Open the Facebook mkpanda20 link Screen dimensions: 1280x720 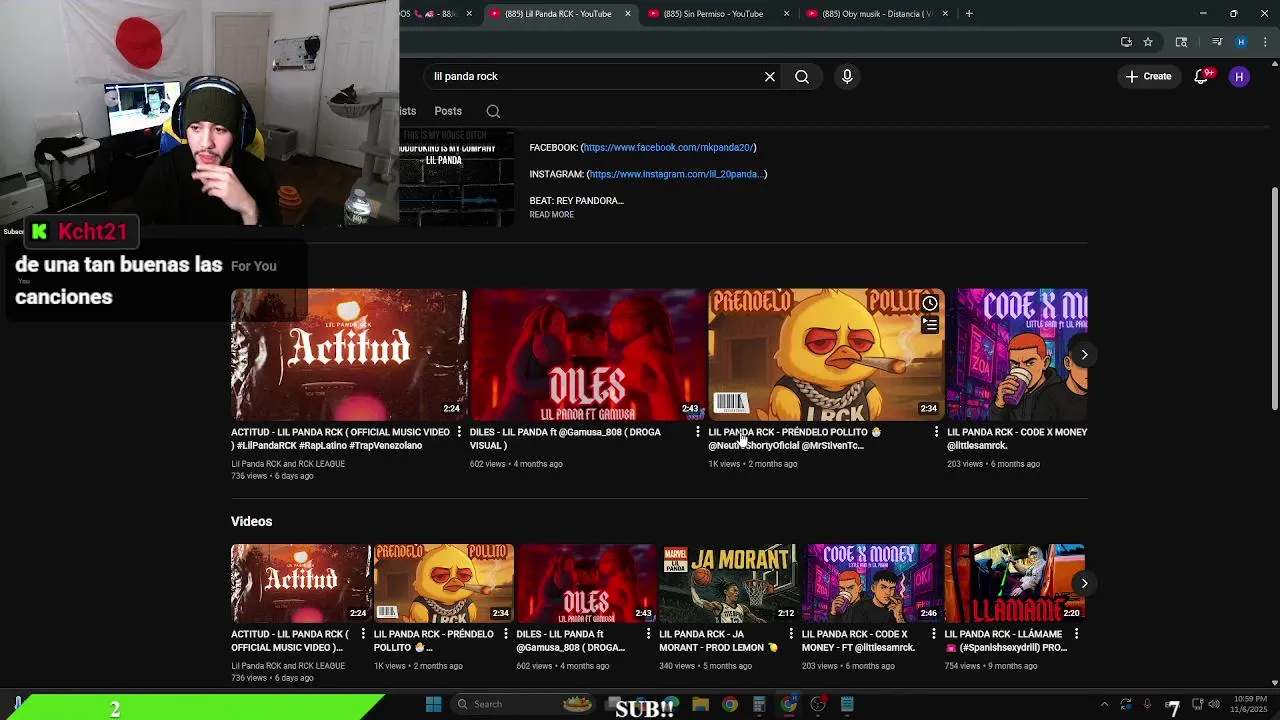(668, 147)
